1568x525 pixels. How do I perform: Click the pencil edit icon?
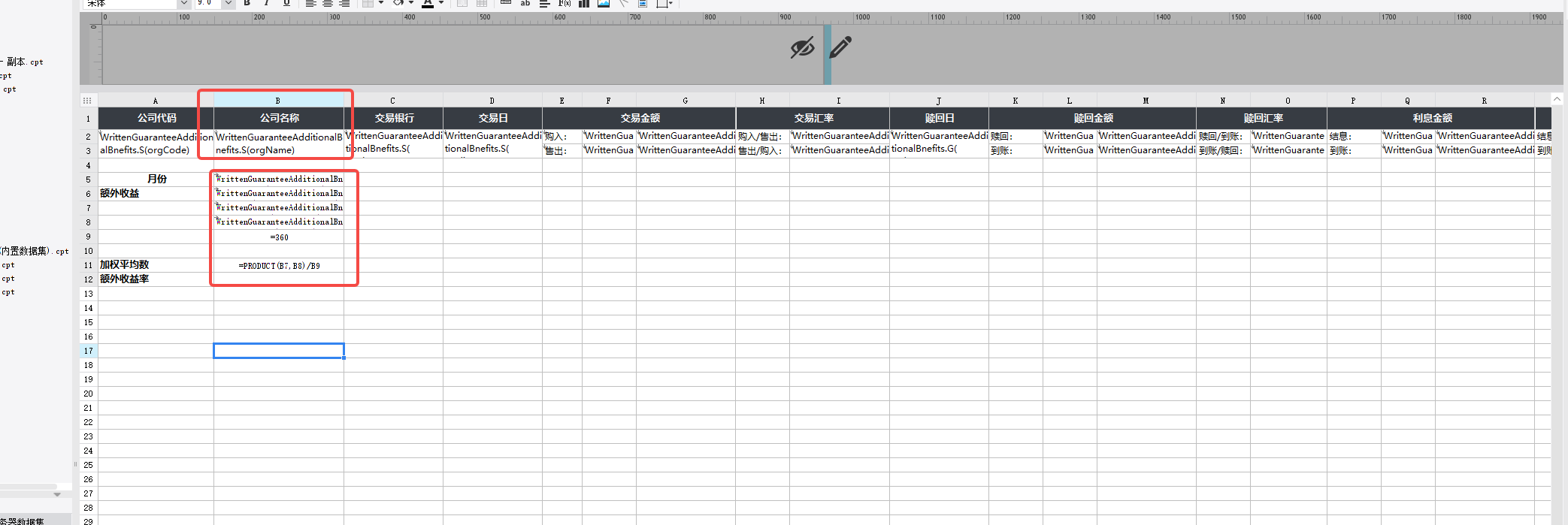click(x=840, y=47)
